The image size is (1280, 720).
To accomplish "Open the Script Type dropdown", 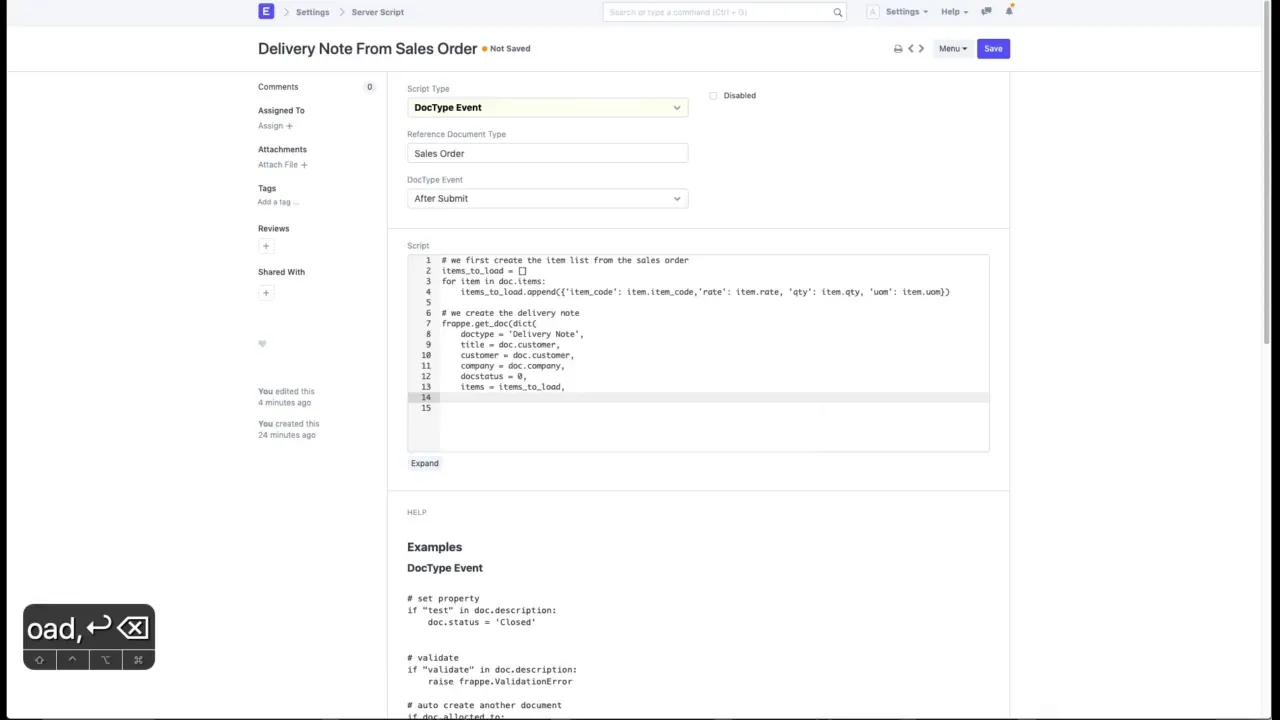I will [x=547, y=107].
